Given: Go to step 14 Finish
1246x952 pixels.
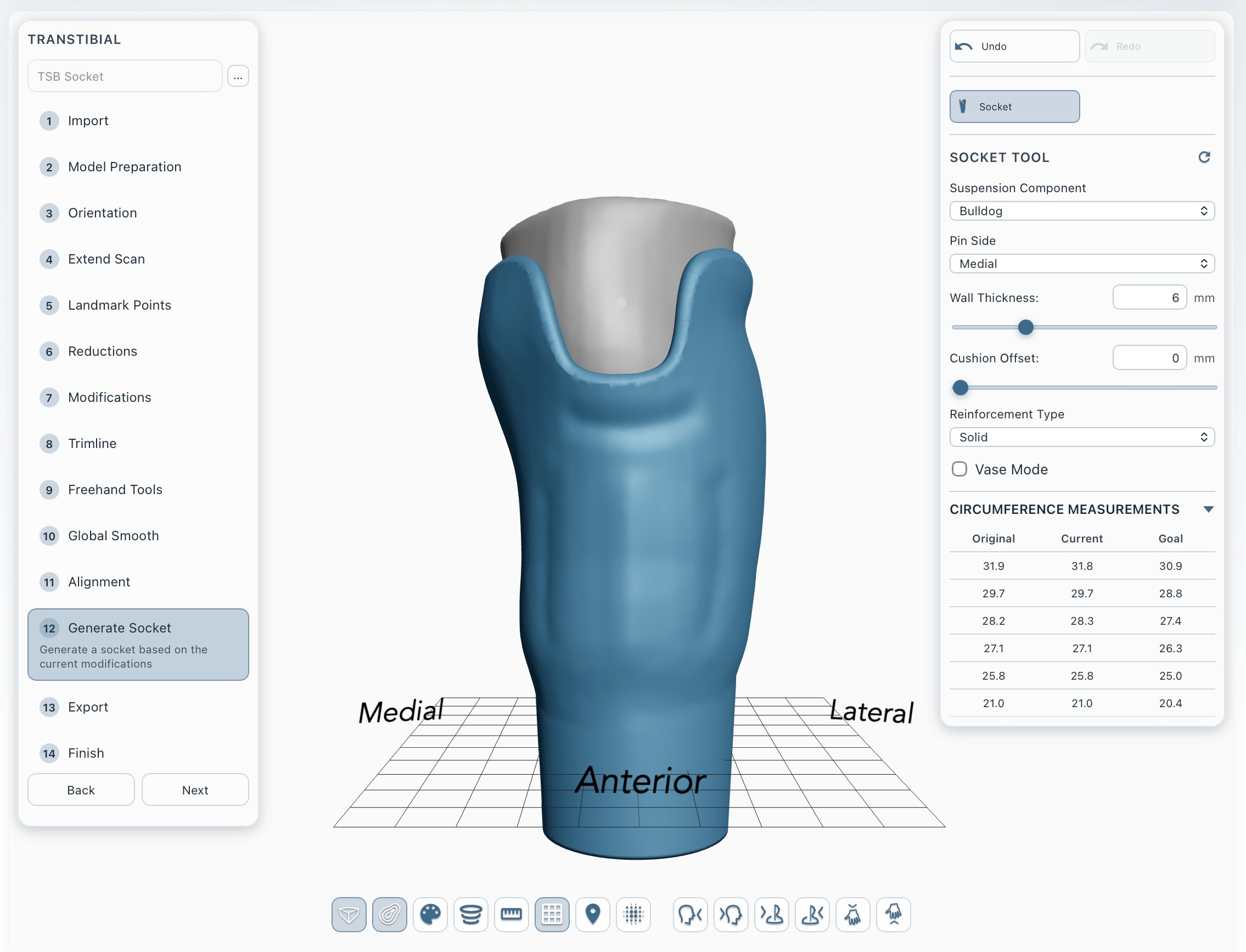Looking at the screenshot, I should pos(138,753).
